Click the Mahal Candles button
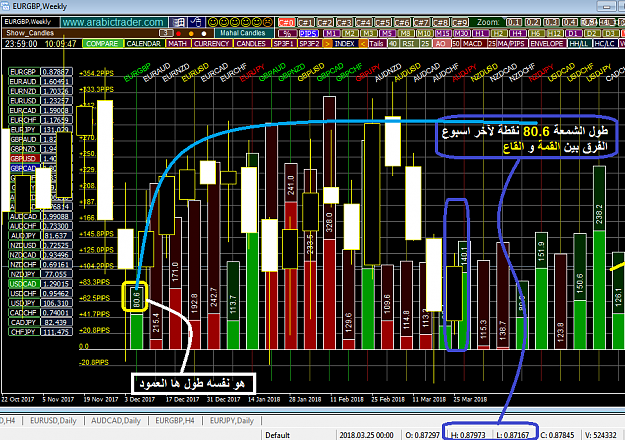The image size is (625, 440). click(243, 33)
